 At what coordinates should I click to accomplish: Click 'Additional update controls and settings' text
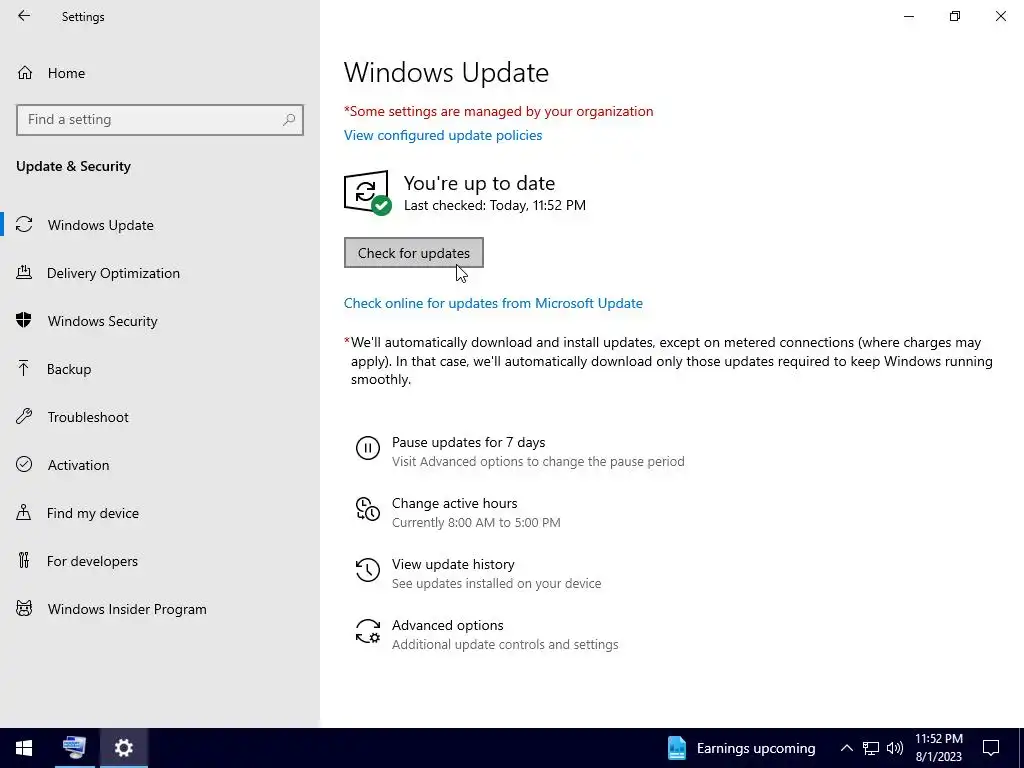pos(505,645)
